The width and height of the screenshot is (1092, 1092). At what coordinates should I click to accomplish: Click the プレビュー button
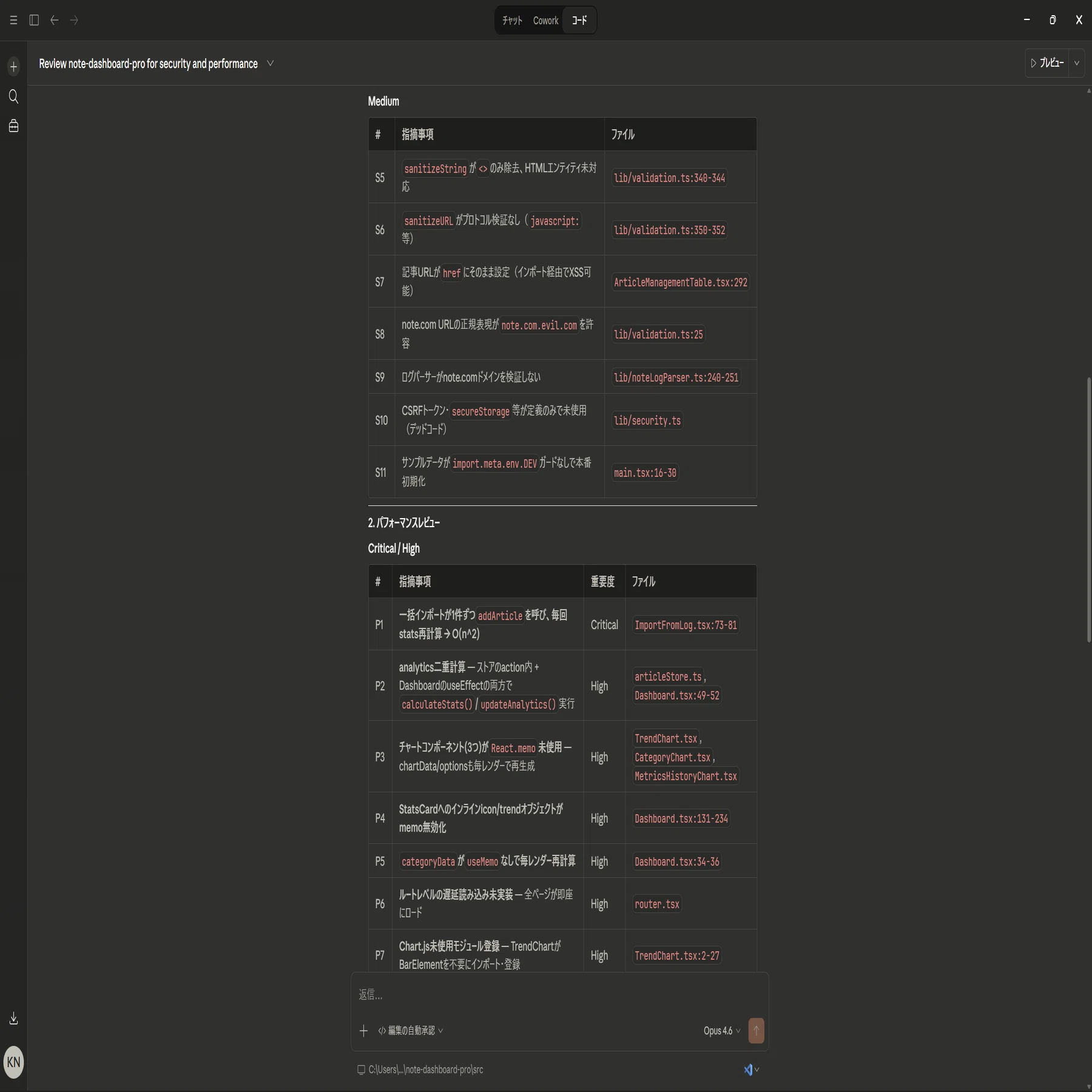[1047, 63]
